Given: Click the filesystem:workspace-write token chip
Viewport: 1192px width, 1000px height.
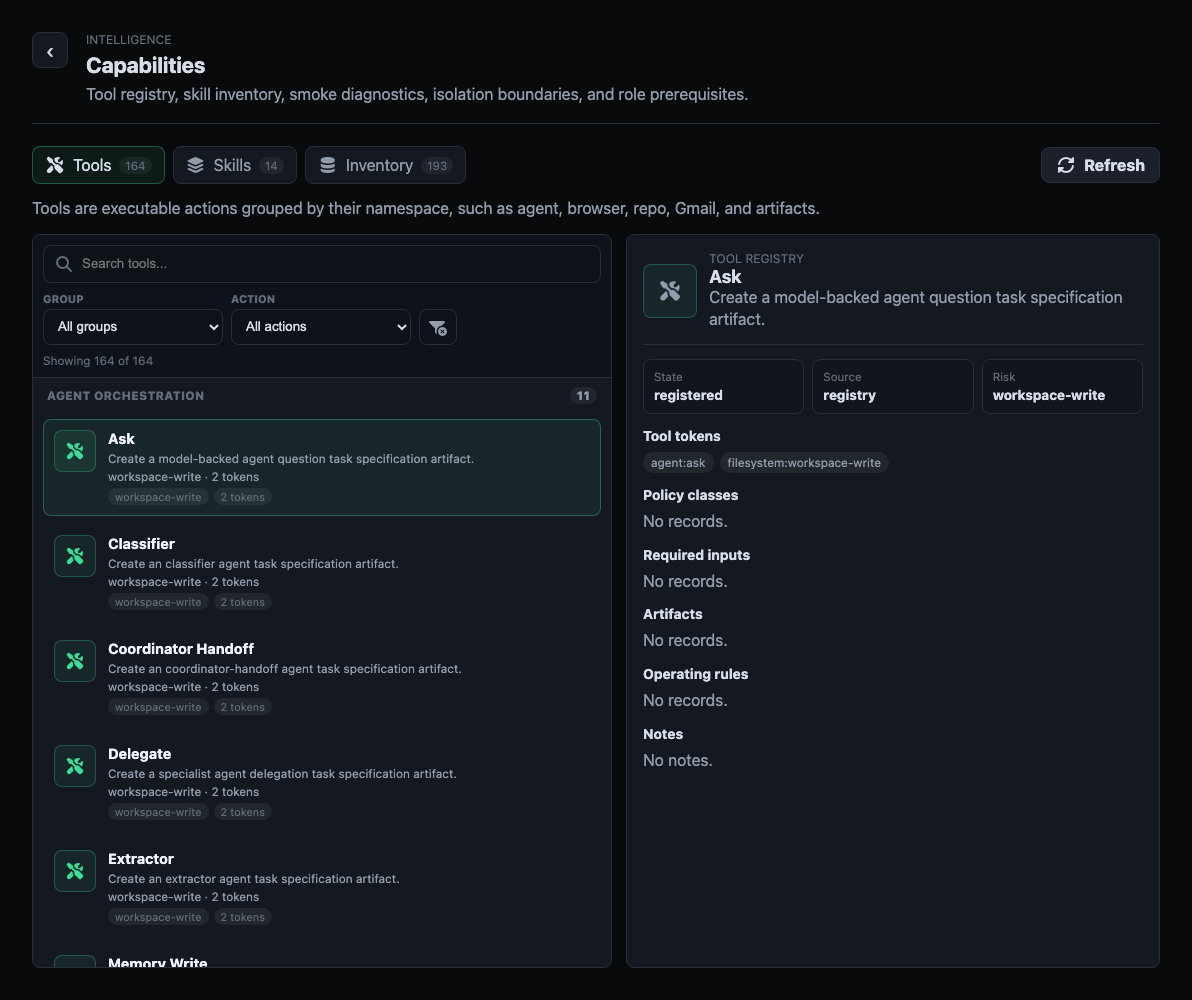Looking at the screenshot, I should 804,462.
